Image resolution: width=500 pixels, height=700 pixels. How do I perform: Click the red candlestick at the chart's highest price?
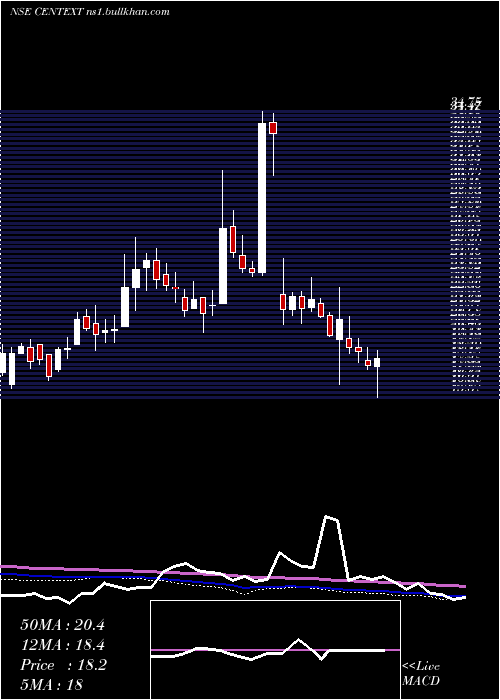point(273,128)
